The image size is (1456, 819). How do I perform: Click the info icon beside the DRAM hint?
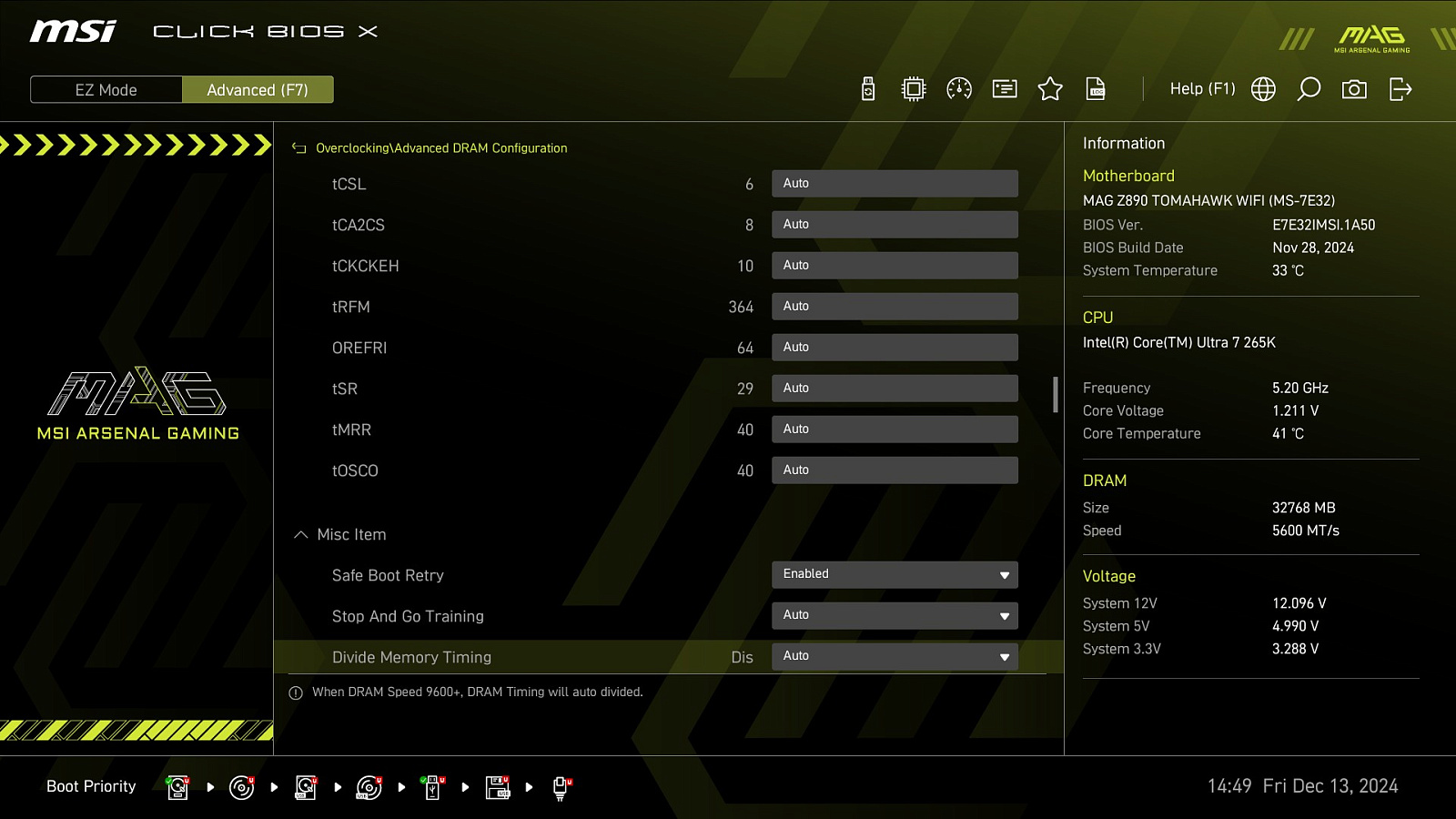click(x=296, y=693)
